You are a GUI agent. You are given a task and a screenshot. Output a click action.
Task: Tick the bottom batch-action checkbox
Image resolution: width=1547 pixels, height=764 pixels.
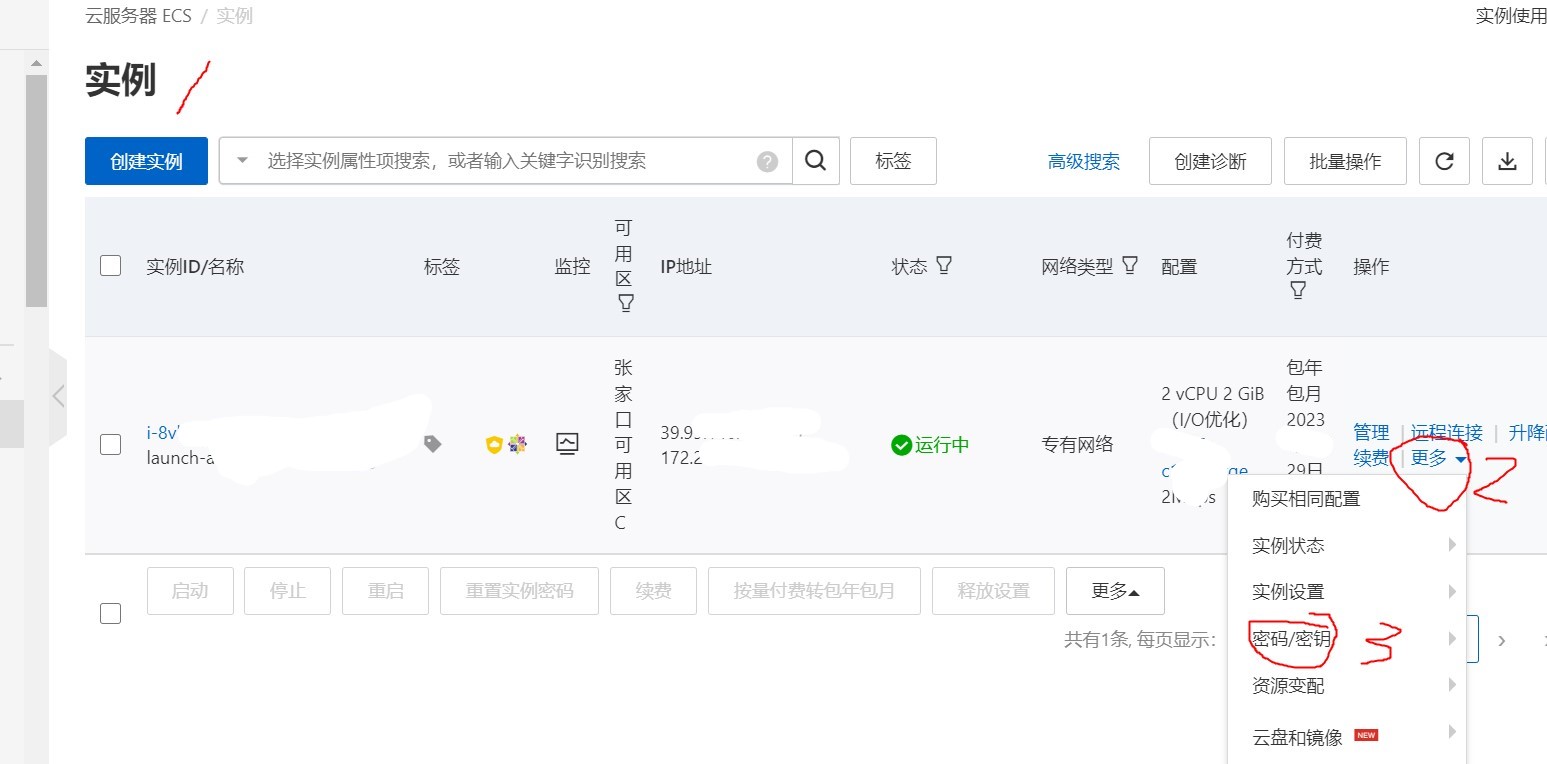tap(111, 613)
